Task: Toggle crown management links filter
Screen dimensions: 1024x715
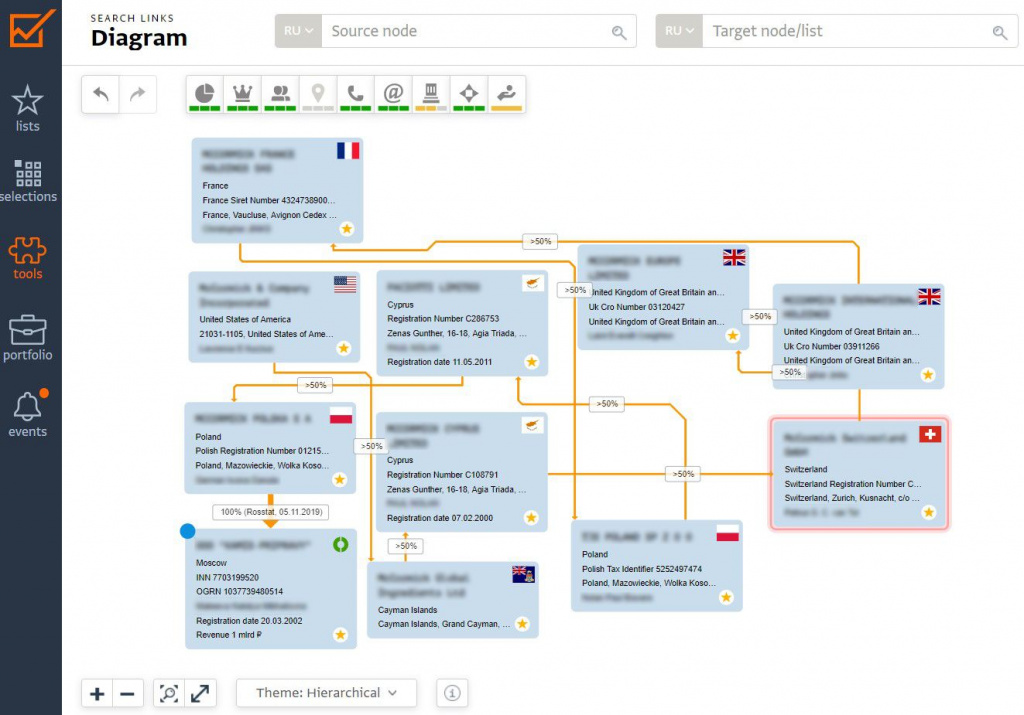Action: [x=242, y=95]
